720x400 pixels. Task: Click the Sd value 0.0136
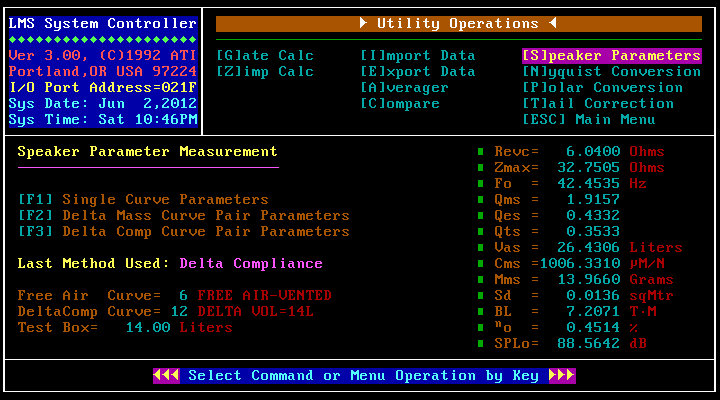pos(593,296)
